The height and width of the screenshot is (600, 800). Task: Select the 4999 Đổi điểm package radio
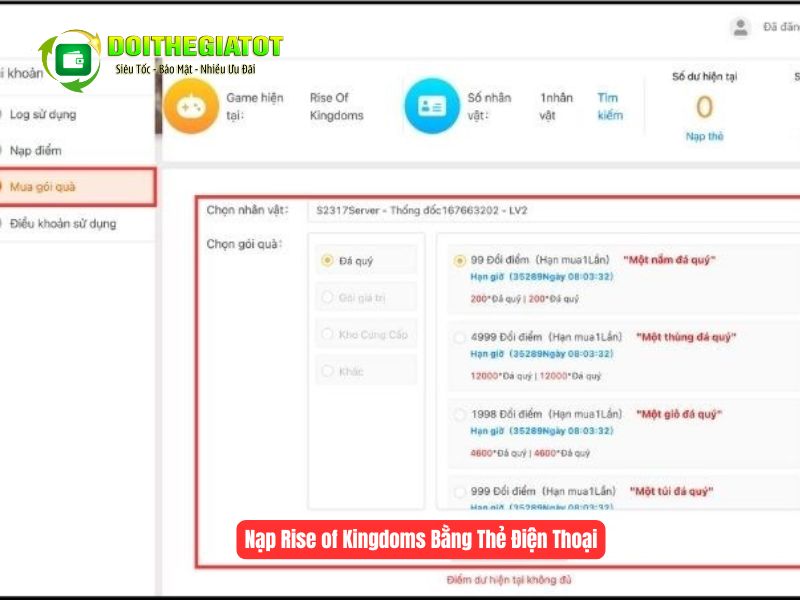[x=459, y=338]
